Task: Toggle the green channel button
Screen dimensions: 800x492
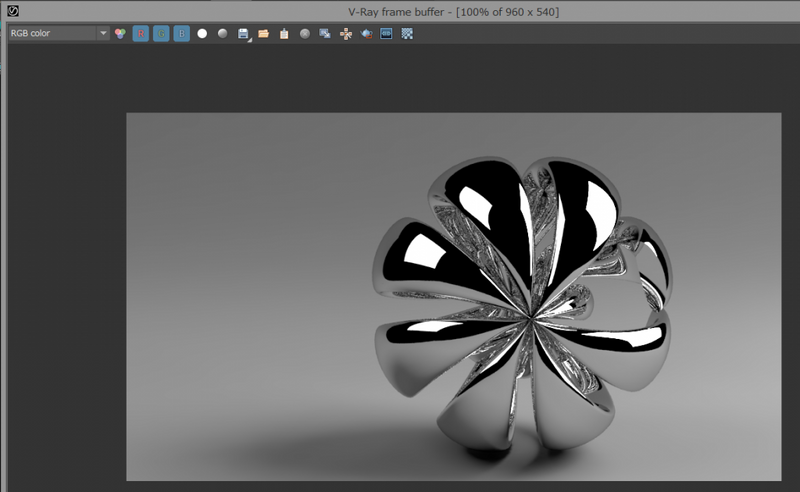Action: point(161,34)
